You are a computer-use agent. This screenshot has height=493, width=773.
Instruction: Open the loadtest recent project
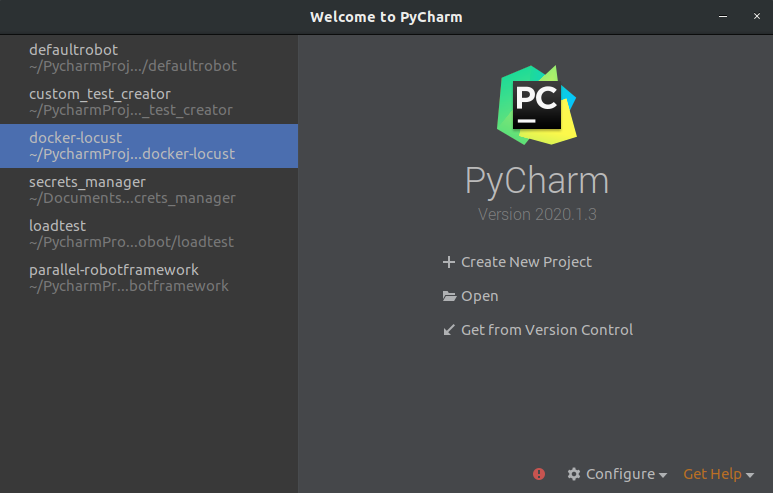[x=149, y=234]
